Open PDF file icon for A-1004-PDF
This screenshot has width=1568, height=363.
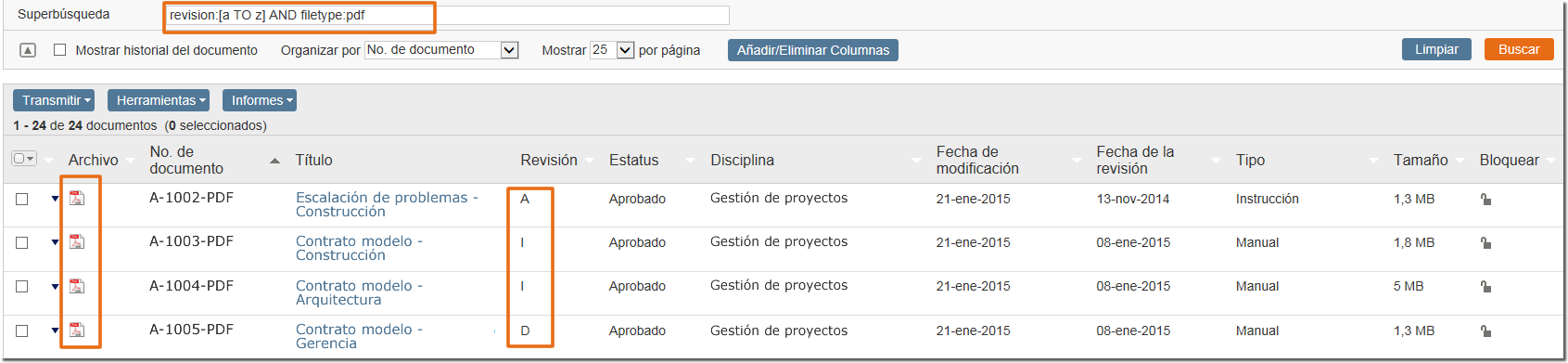(77, 286)
